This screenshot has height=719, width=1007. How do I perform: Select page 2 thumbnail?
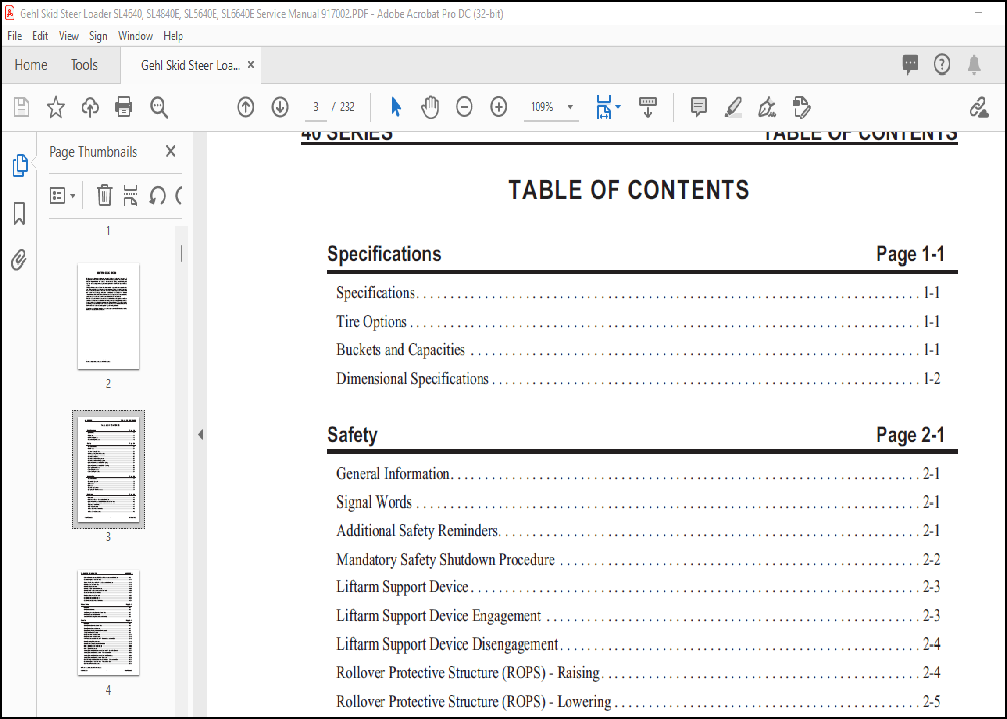(109, 316)
